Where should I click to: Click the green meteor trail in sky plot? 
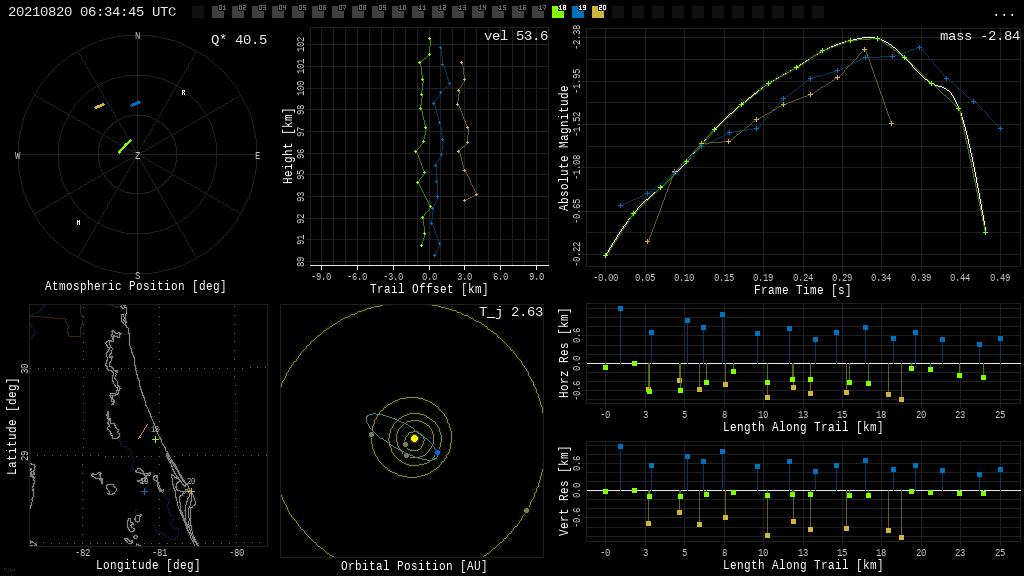[x=124, y=147]
